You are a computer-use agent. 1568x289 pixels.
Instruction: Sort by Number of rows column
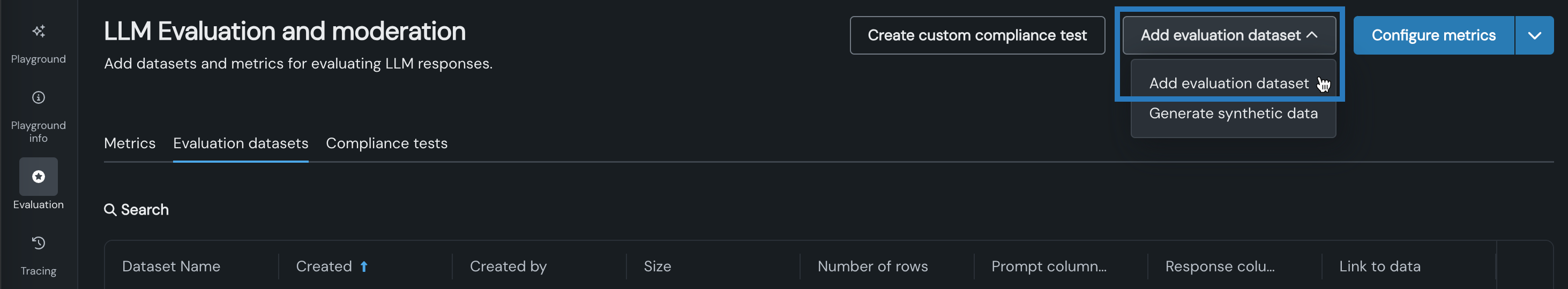(x=872, y=267)
